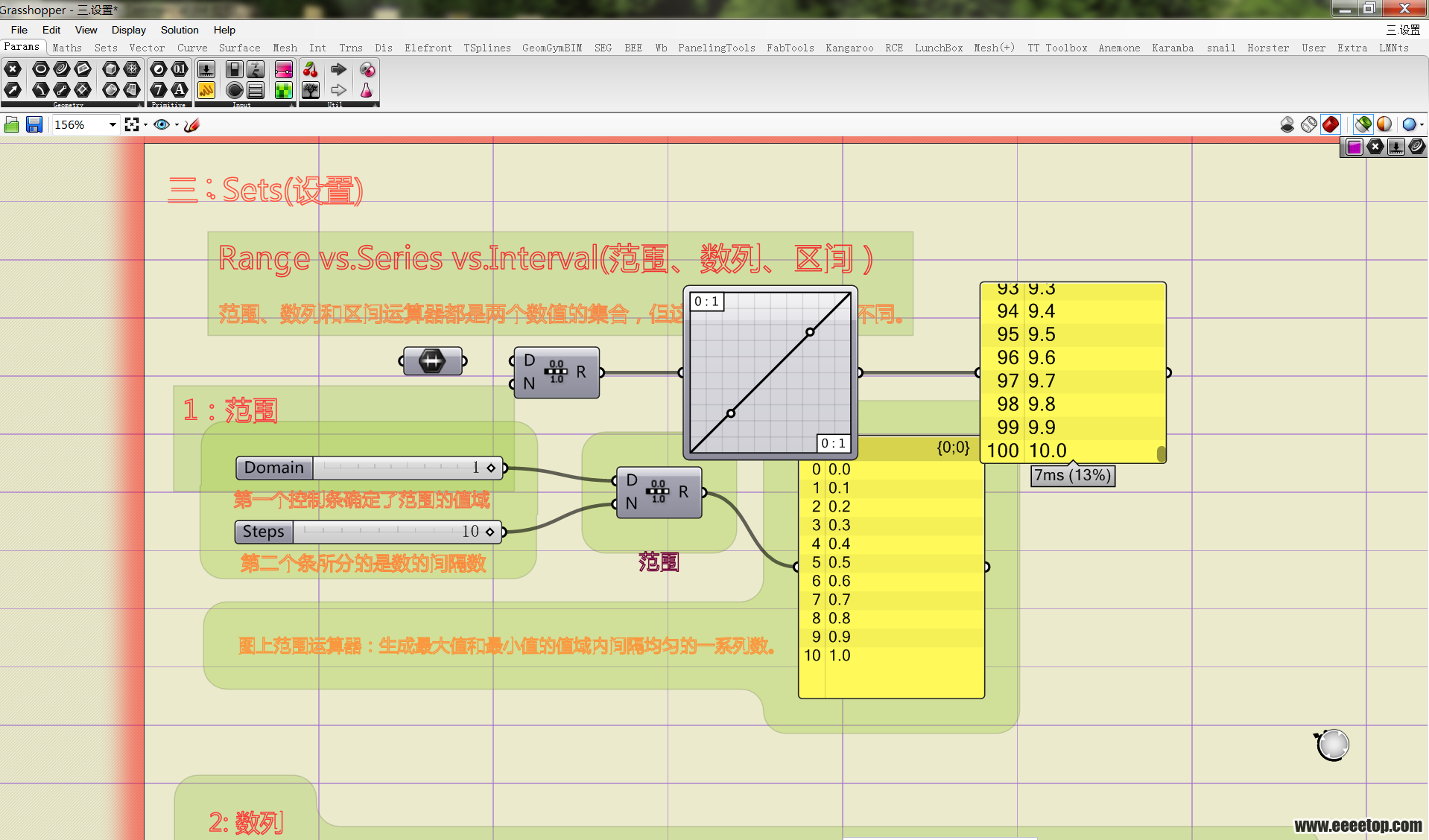Click the scrollbar thumb in upper panel
Image resolution: width=1429 pixels, height=840 pixels.
[1161, 453]
